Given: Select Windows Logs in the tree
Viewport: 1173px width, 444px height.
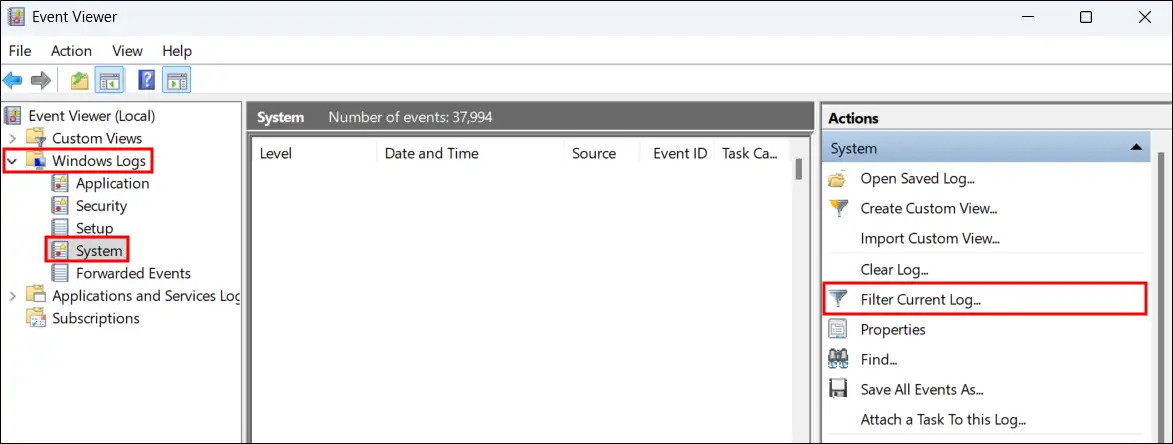Looking at the screenshot, I should click(99, 161).
